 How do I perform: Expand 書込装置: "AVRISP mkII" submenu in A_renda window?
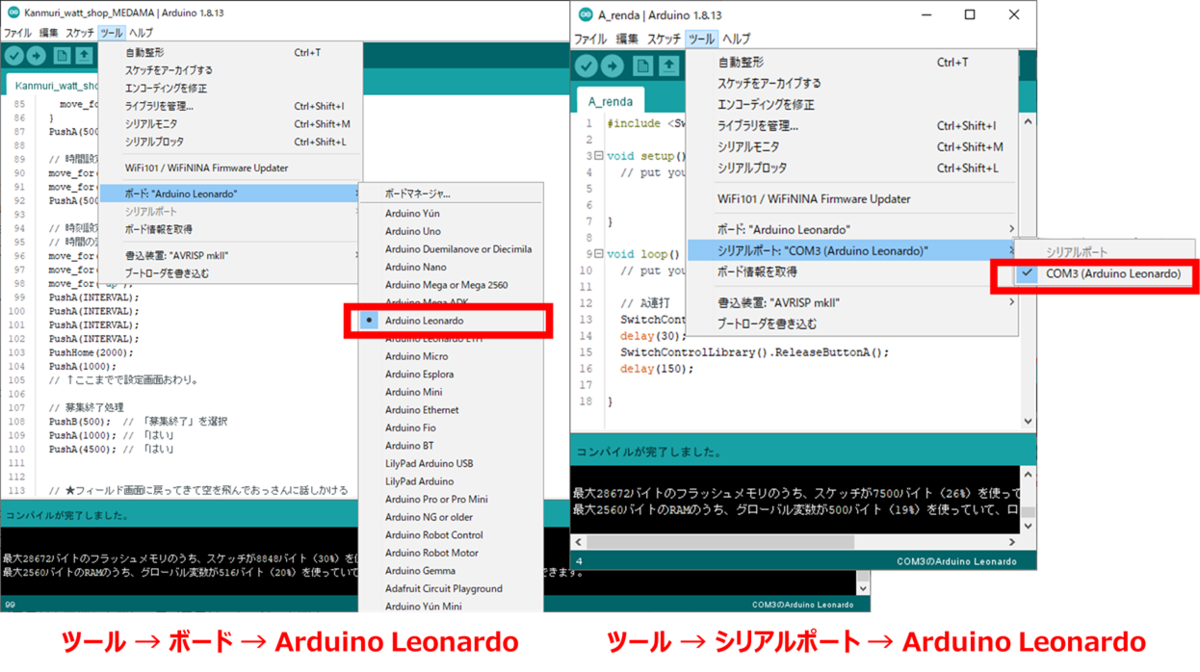point(853,302)
